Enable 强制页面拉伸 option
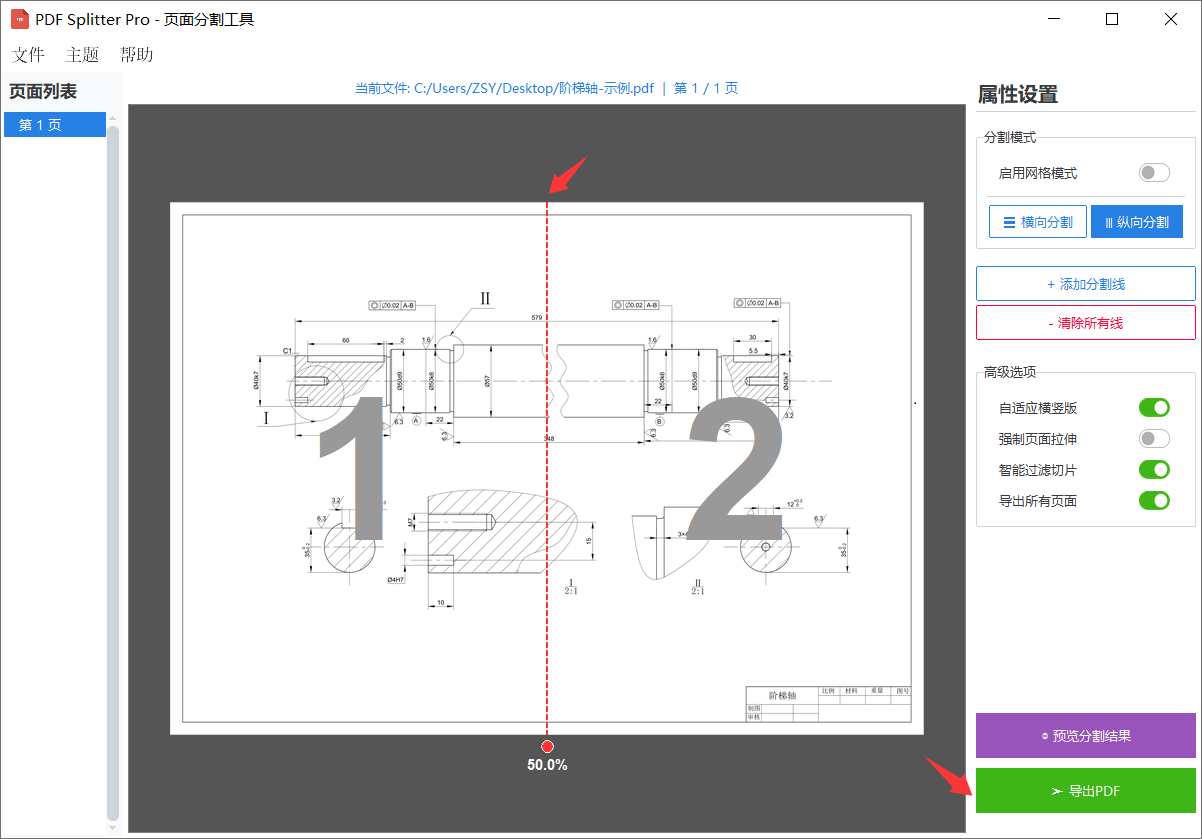 (1154, 438)
